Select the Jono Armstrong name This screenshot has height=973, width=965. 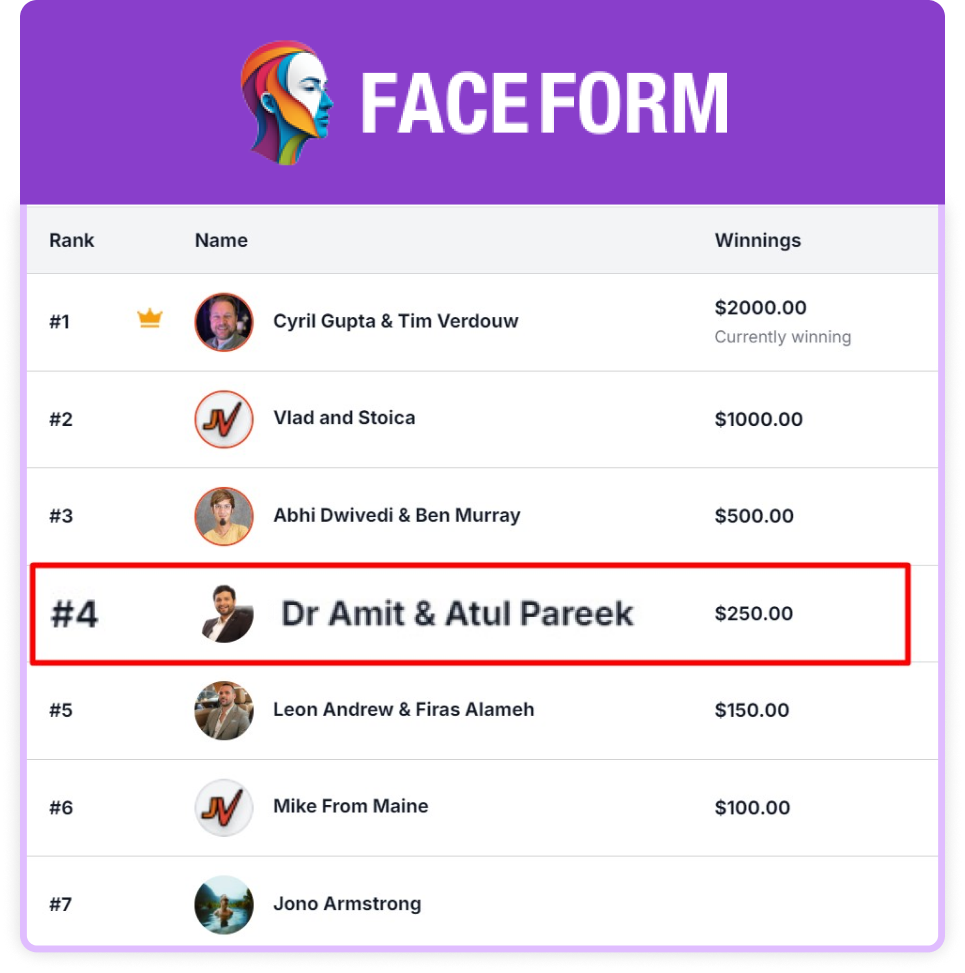pyautogui.click(x=347, y=905)
